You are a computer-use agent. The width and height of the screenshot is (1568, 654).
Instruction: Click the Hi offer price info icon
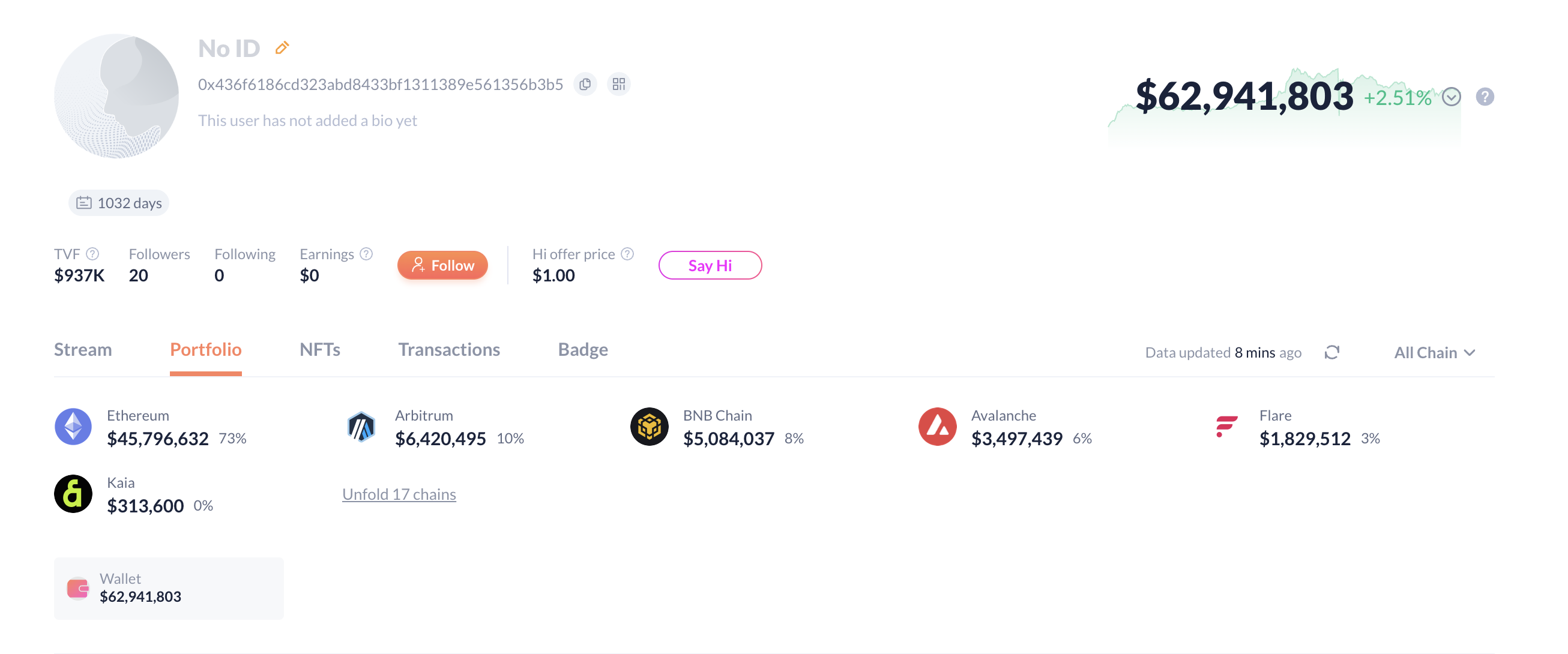[x=627, y=254]
